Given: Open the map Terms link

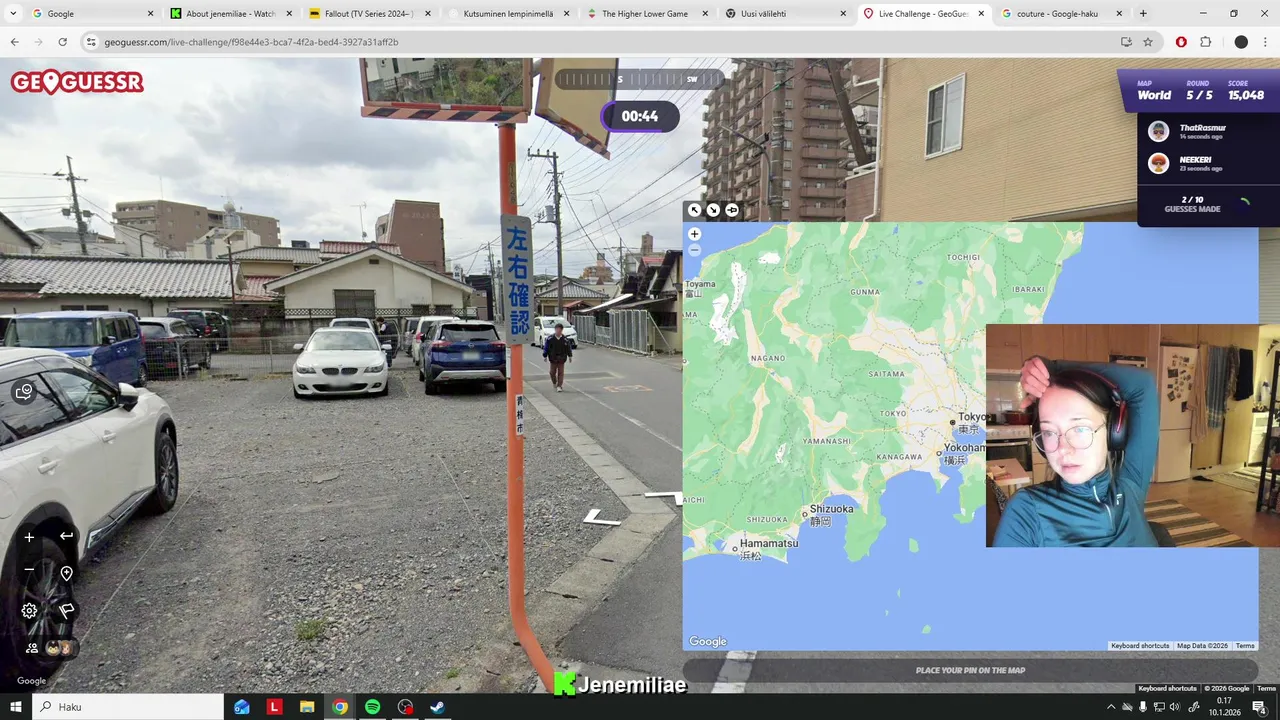Looking at the screenshot, I should (1245, 646).
